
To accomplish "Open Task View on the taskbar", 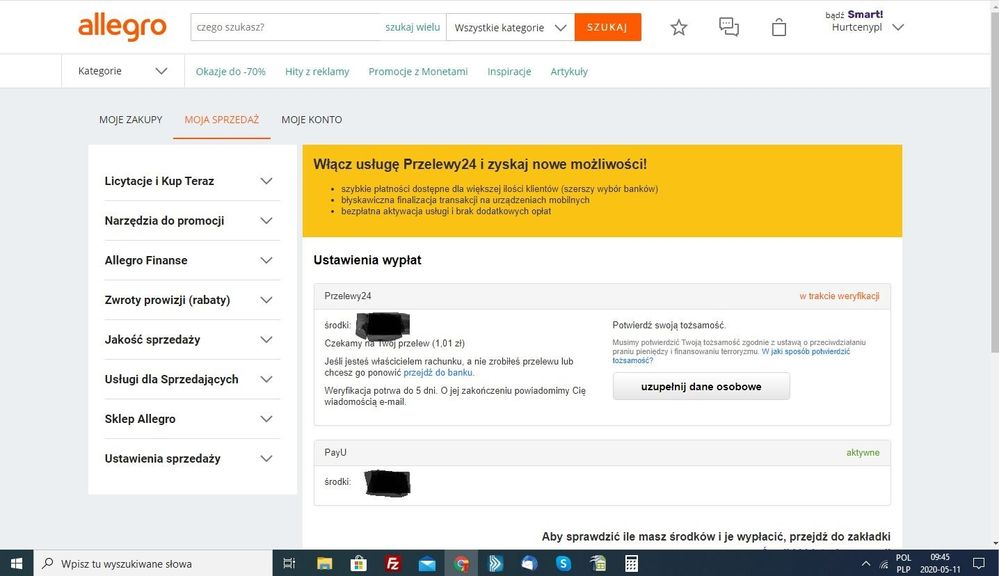I will tap(289, 563).
